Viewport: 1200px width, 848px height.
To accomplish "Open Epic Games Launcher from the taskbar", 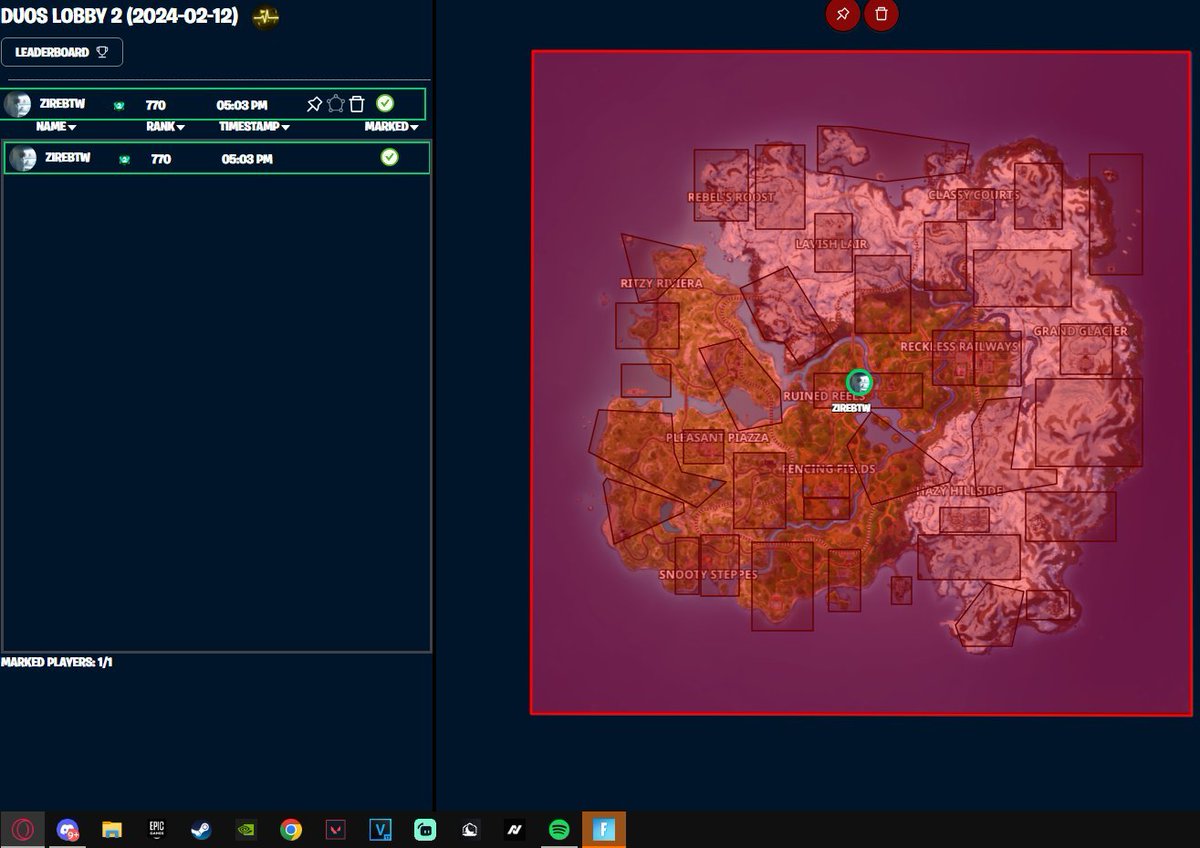I will 157,830.
